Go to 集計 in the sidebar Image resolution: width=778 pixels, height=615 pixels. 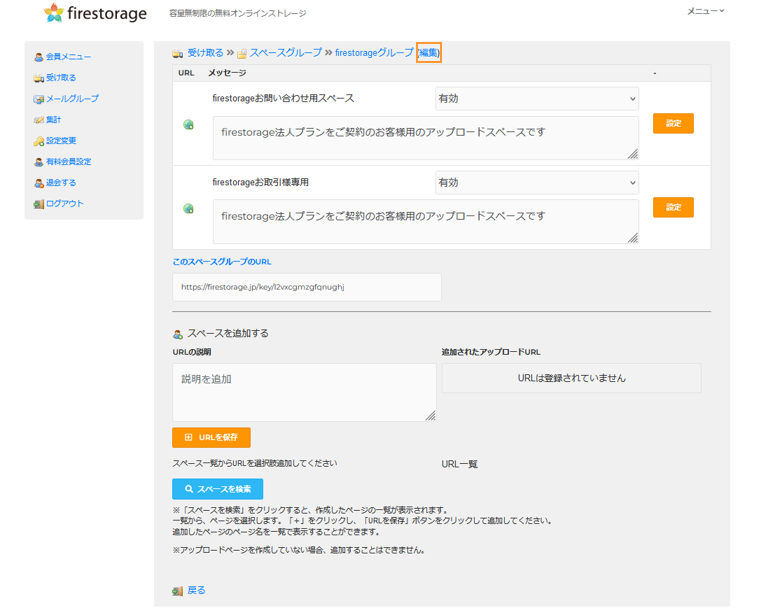[54, 120]
